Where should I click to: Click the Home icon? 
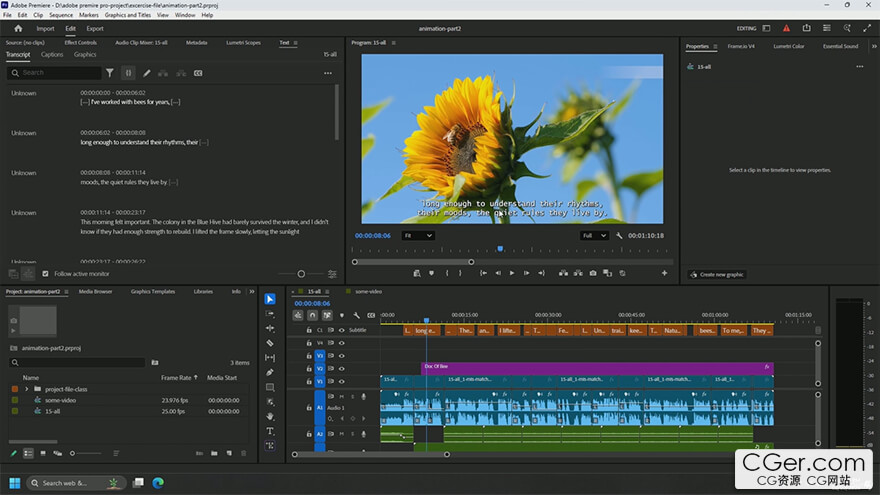pyautogui.click(x=18, y=28)
